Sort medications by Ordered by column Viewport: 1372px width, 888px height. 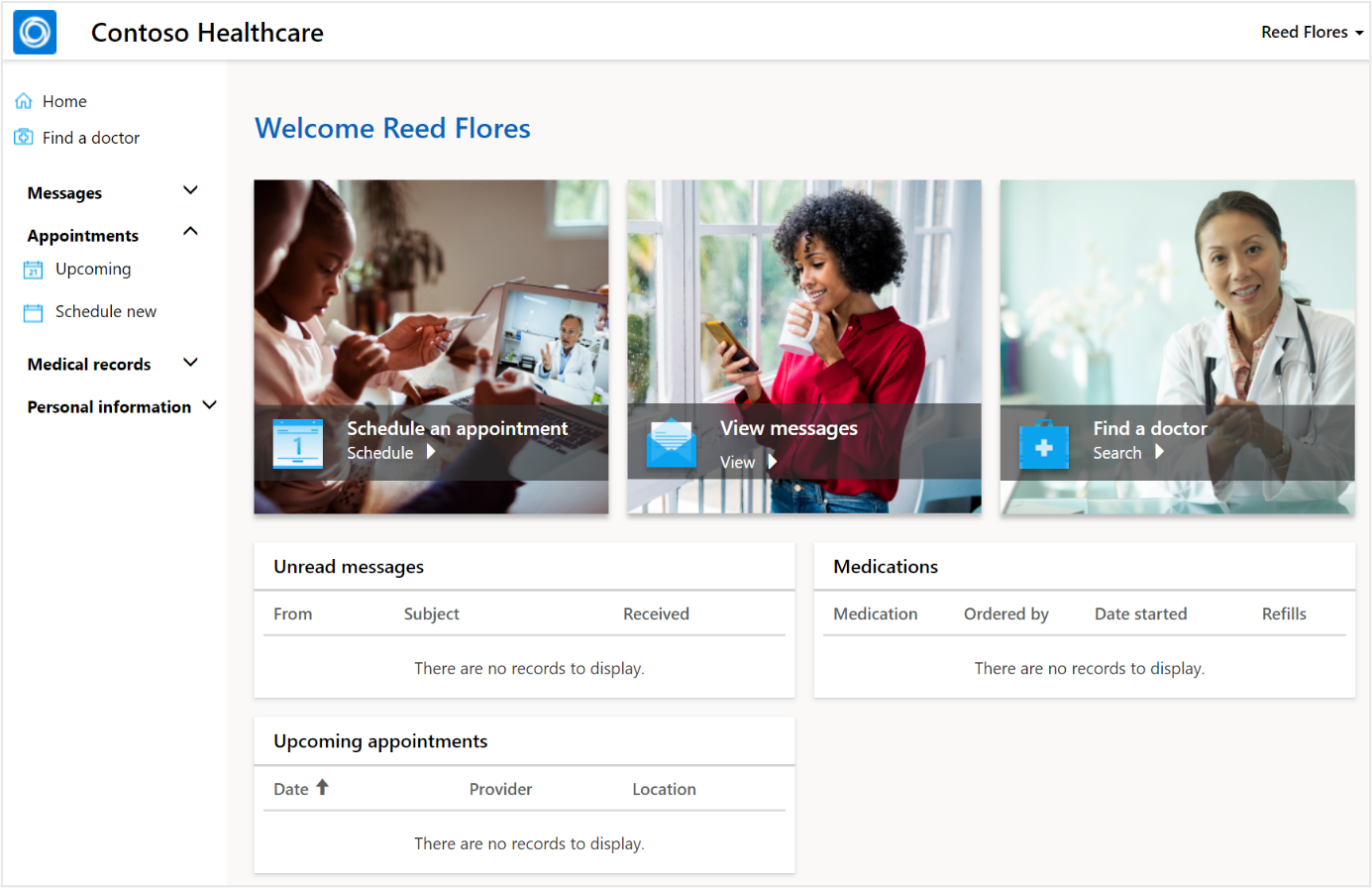coord(1005,614)
